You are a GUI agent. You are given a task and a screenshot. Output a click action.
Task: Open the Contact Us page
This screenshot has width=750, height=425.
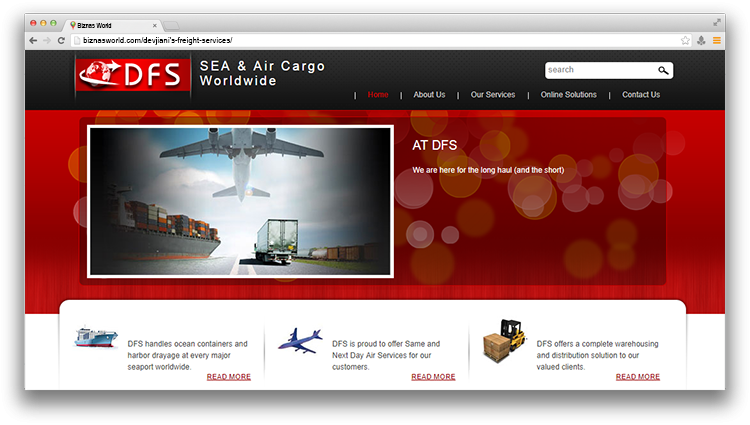point(641,95)
